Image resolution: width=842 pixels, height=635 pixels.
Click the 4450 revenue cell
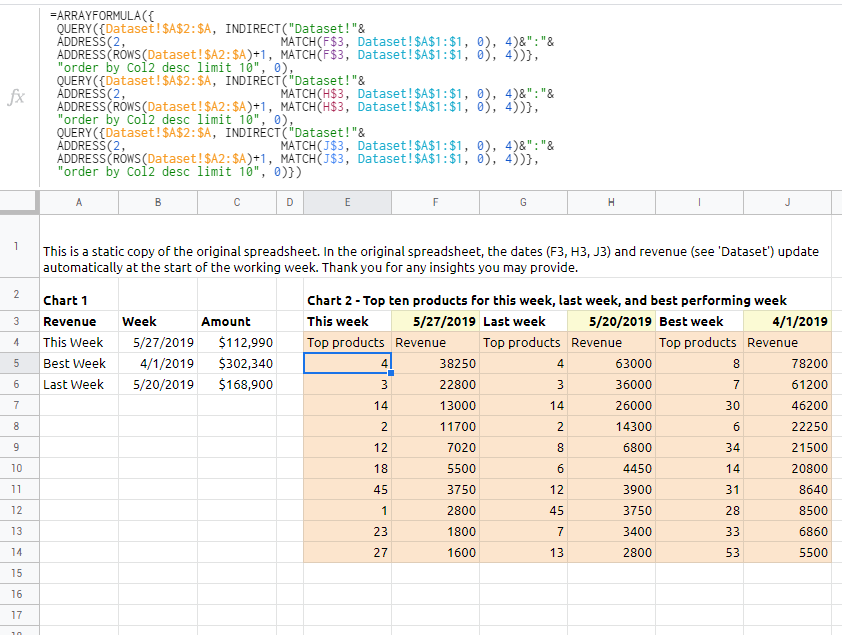pyautogui.click(x=612, y=468)
